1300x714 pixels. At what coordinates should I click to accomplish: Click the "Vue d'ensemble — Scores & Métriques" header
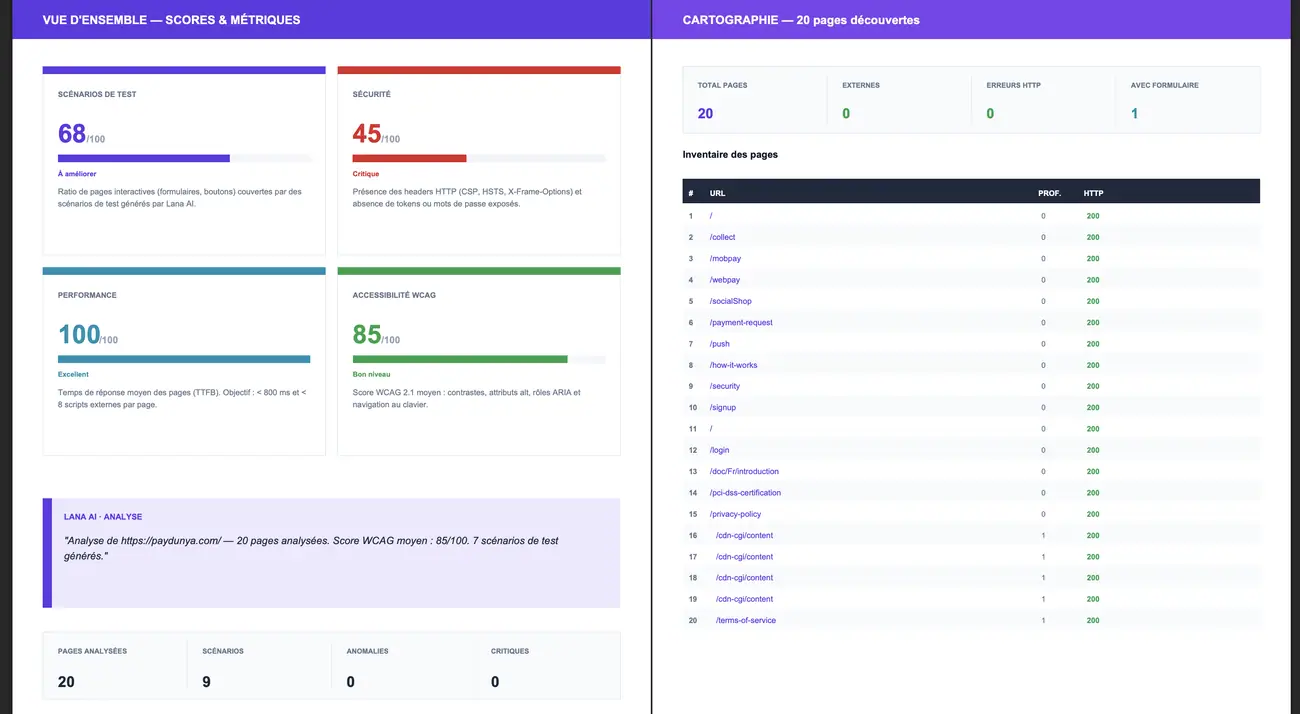tap(171, 20)
